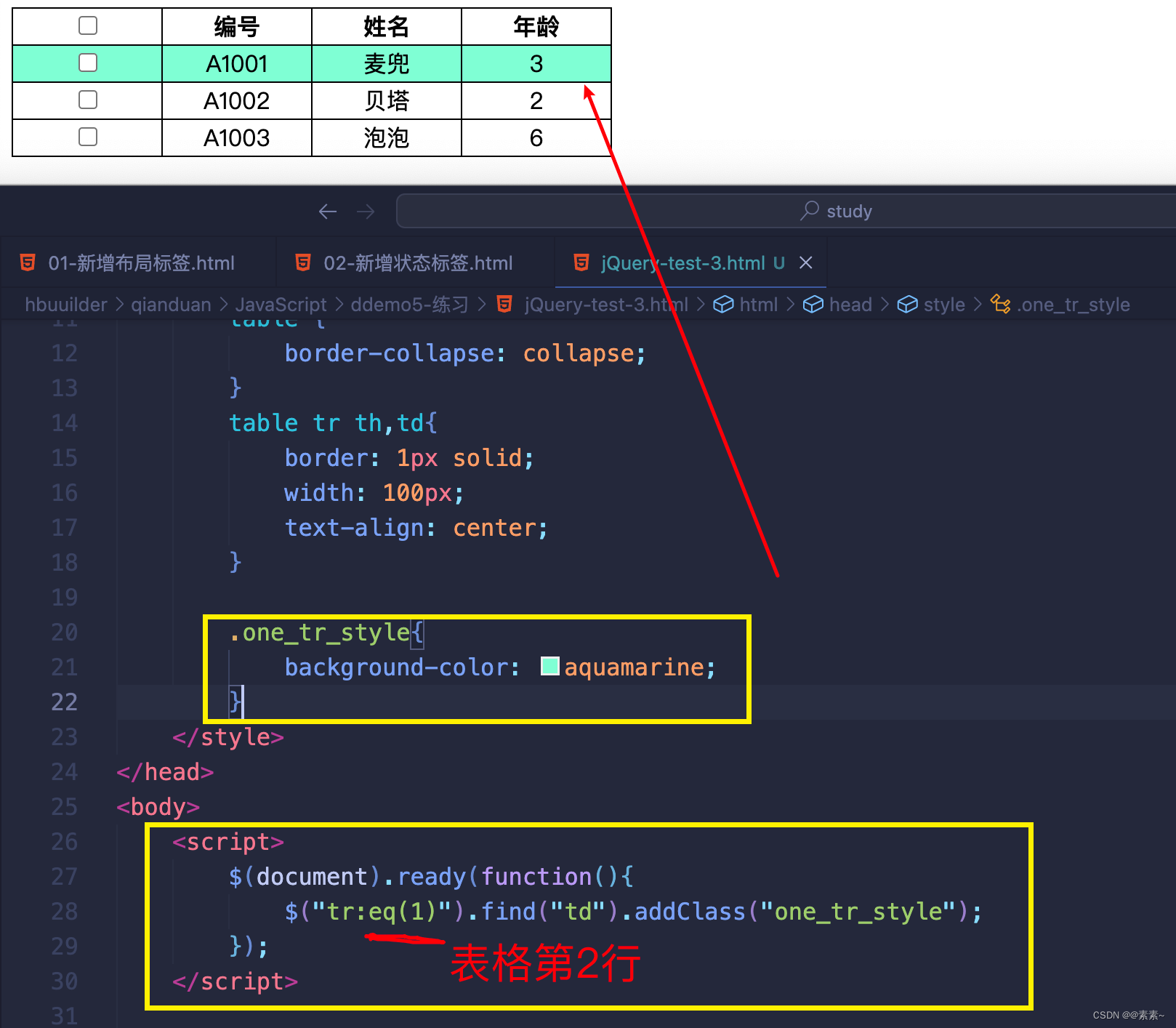Close the jQuery-test-3.html tab

(806, 262)
